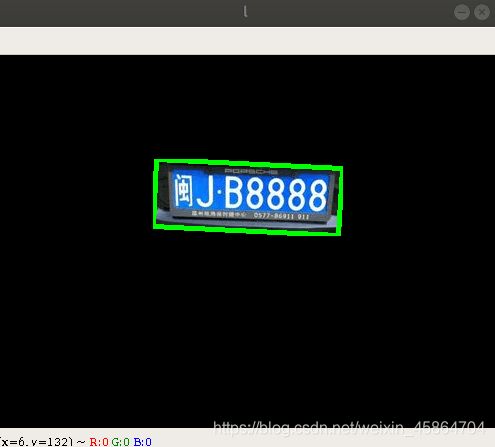The width and height of the screenshot is (495, 447).
Task: Click the detected license plate image
Action: [x=248, y=197]
